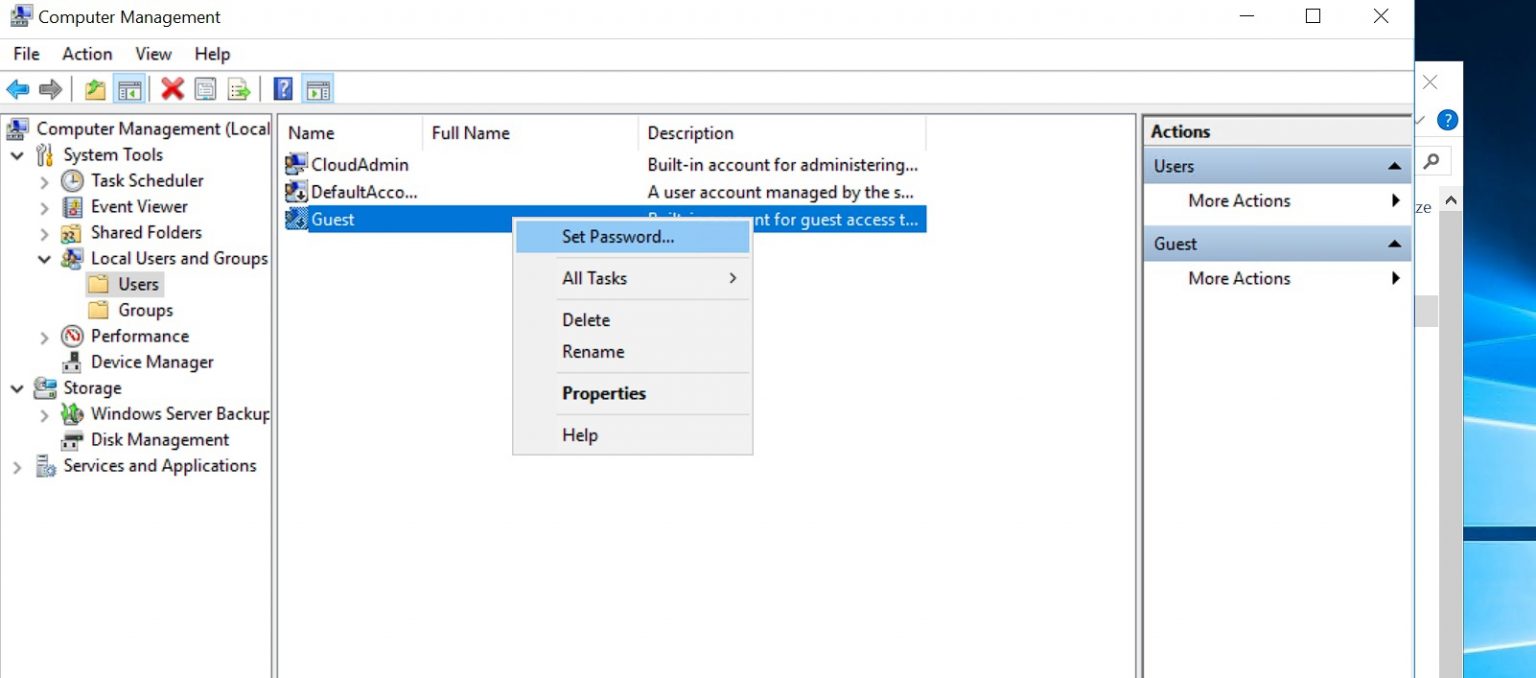The height and width of the screenshot is (678, 1536).
Task: Click the Export List toolbar icon
Action: [x=238, y=88]
